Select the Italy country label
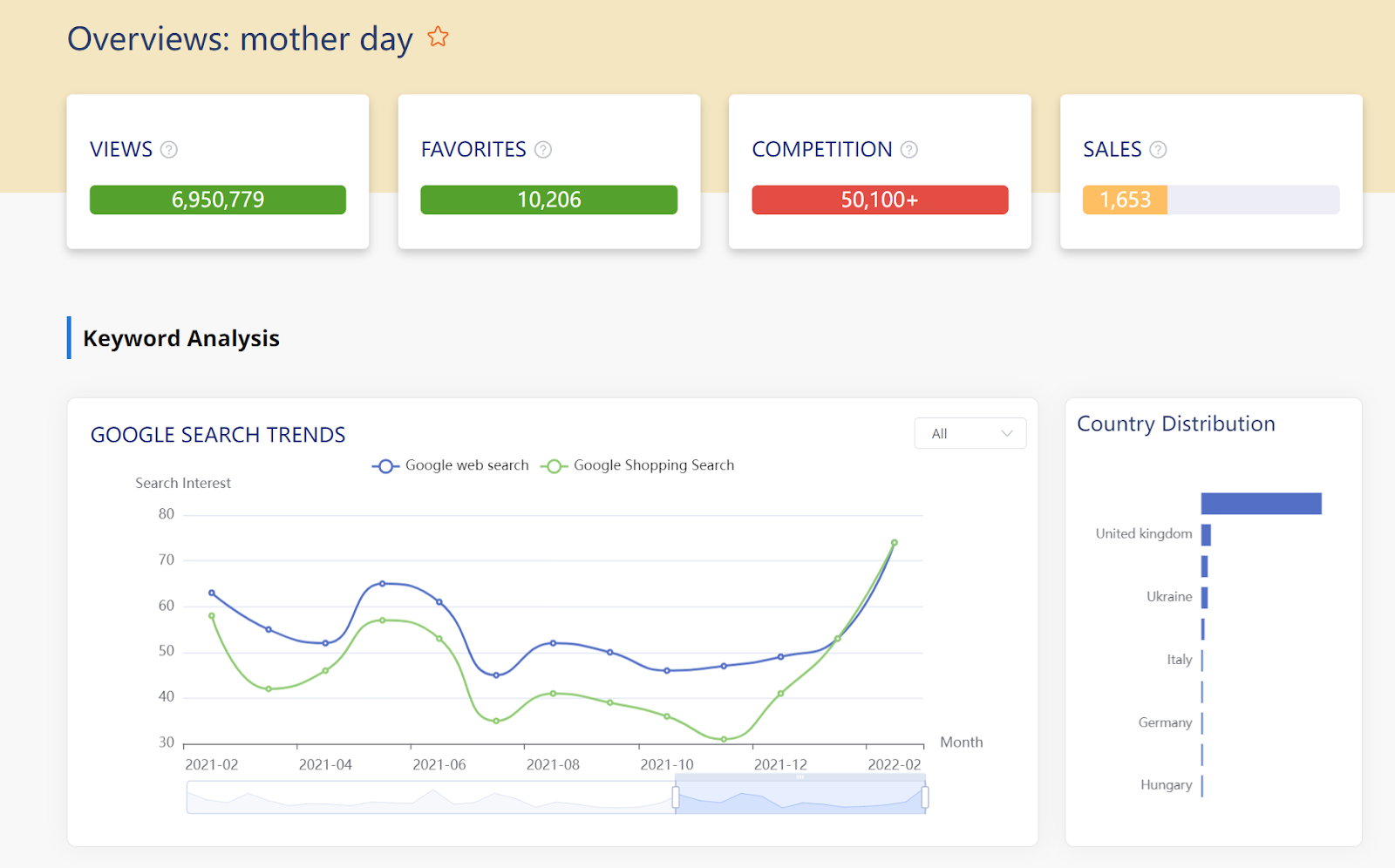Image resolution: width=1395 pixels, height=868 pixels. coord(1180,660)
